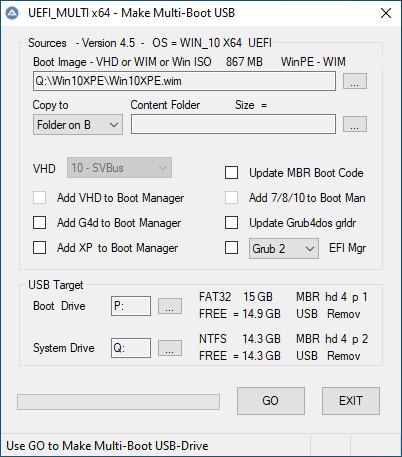Toggle the Grub 2 EFI Mgr checkbox
Screen dimensions: 402x457
point(231,248)
